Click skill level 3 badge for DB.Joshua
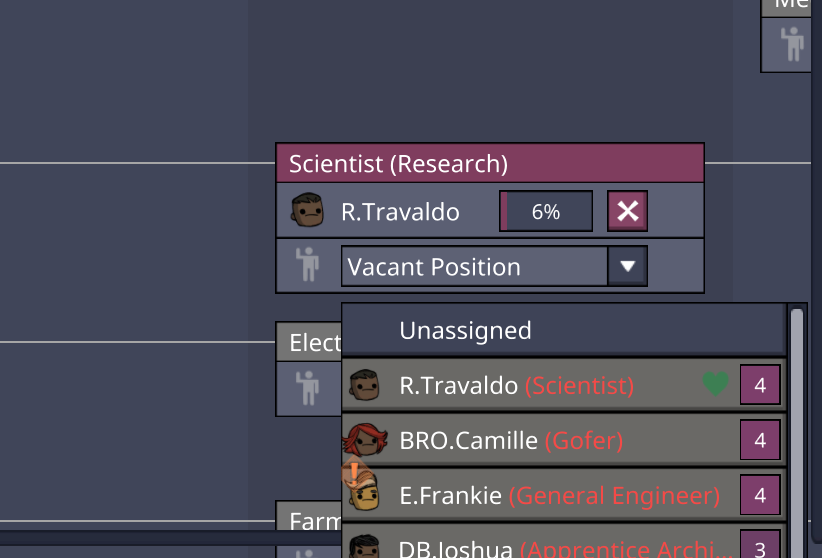 click(760, 547)
